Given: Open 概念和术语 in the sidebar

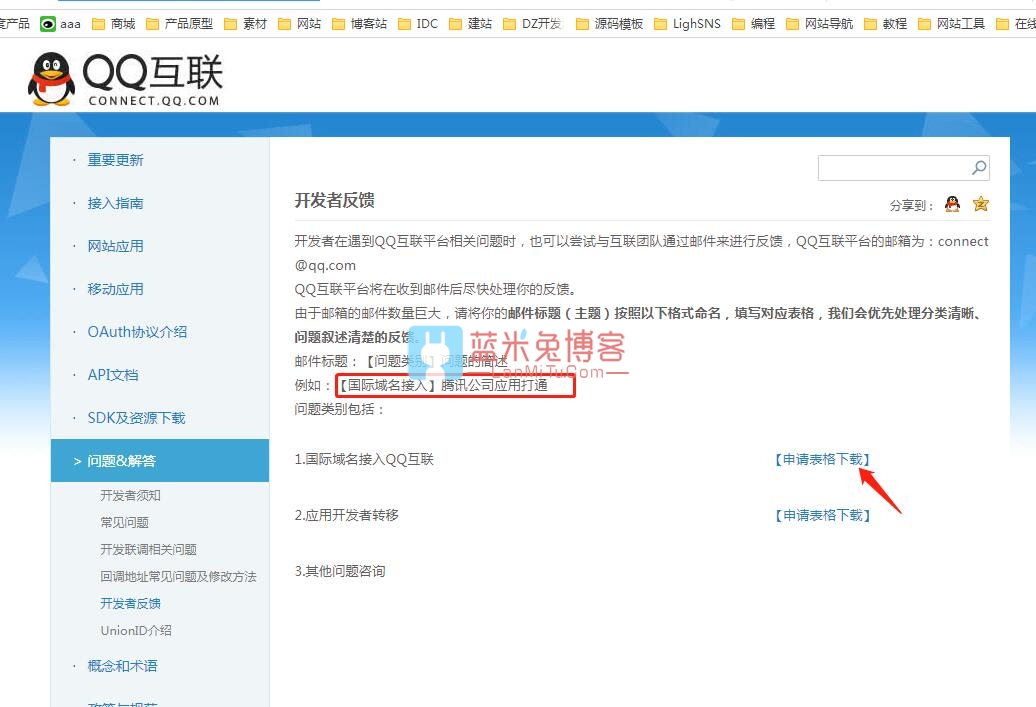Looking at the screenshot, I should [123, 665].
